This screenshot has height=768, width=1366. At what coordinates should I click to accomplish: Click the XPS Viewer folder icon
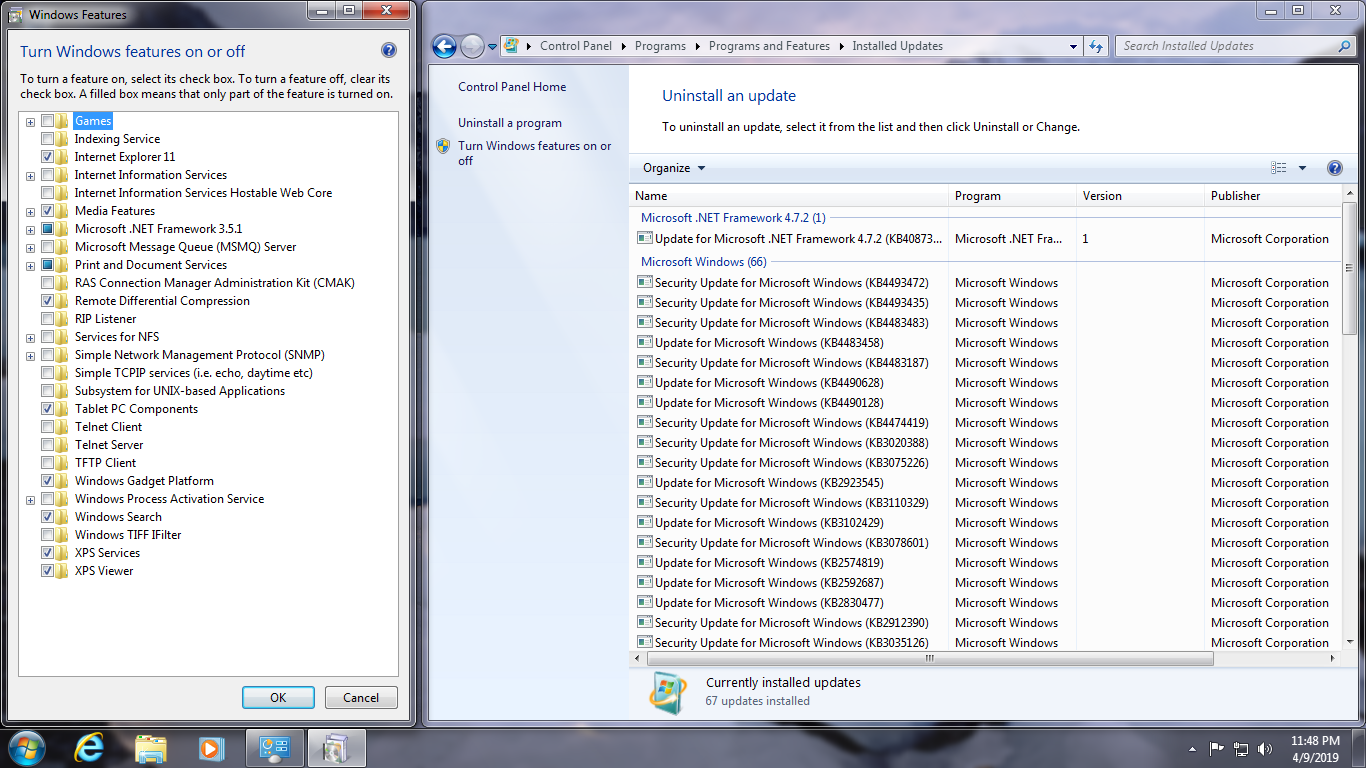click(x=63, y=571)
